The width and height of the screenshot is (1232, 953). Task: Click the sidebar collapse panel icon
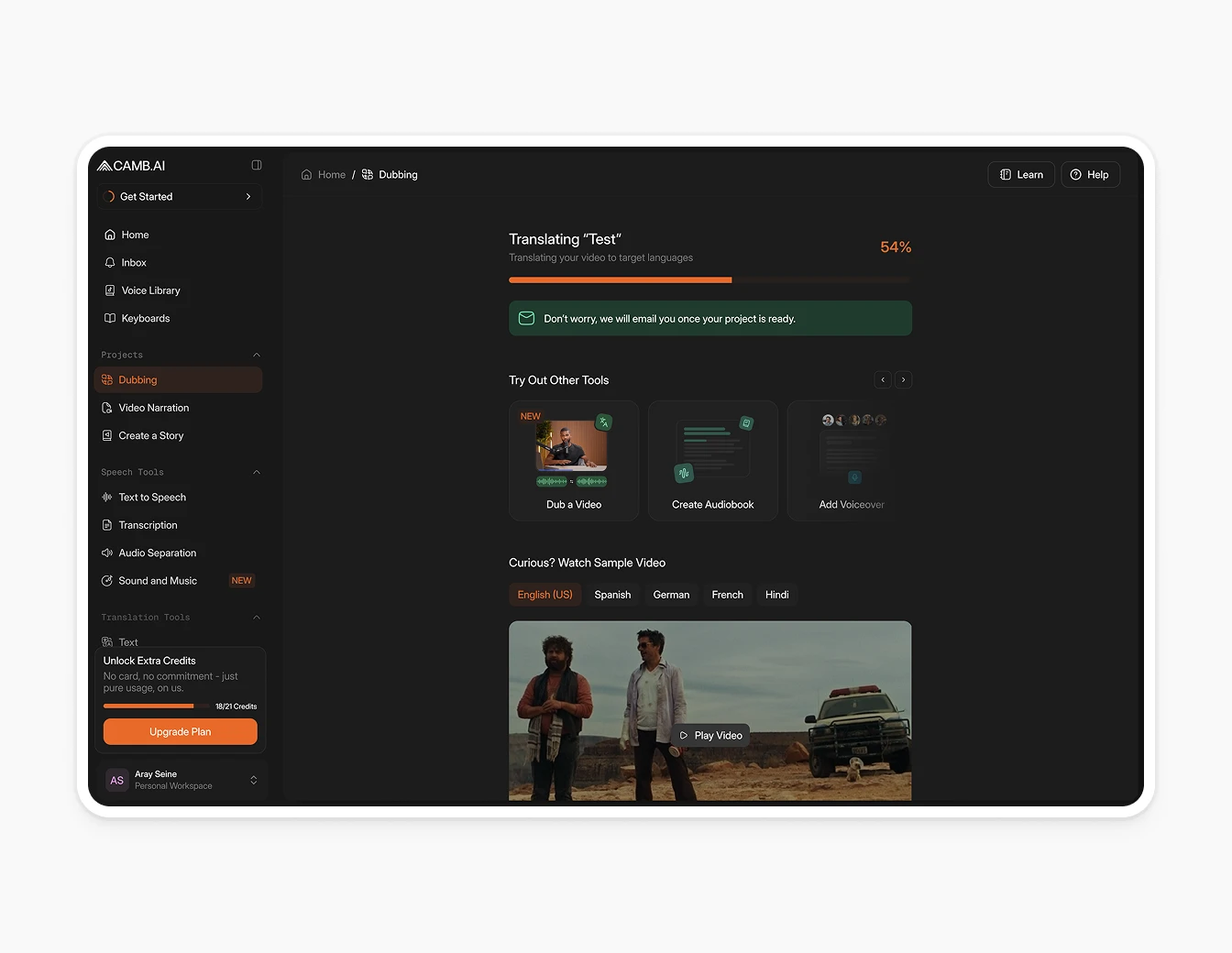click(x=257, y=165)
